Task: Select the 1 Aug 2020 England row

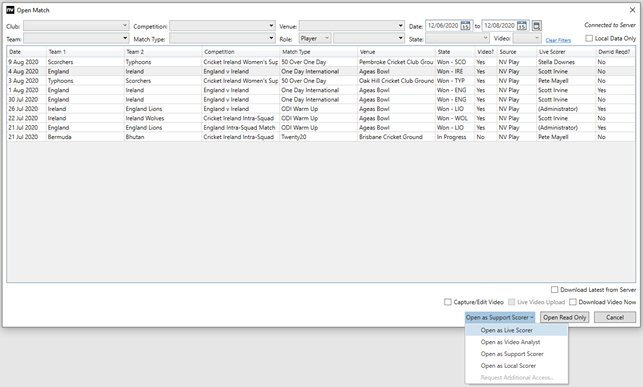Action: click(x=321, y=90)
